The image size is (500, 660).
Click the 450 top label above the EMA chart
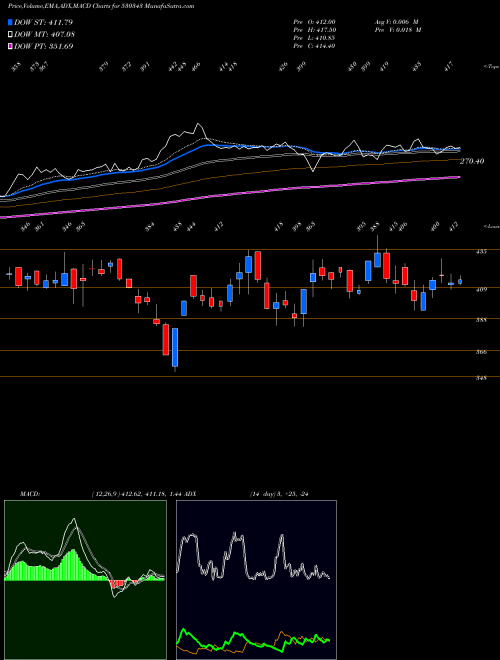pos(352,67)
